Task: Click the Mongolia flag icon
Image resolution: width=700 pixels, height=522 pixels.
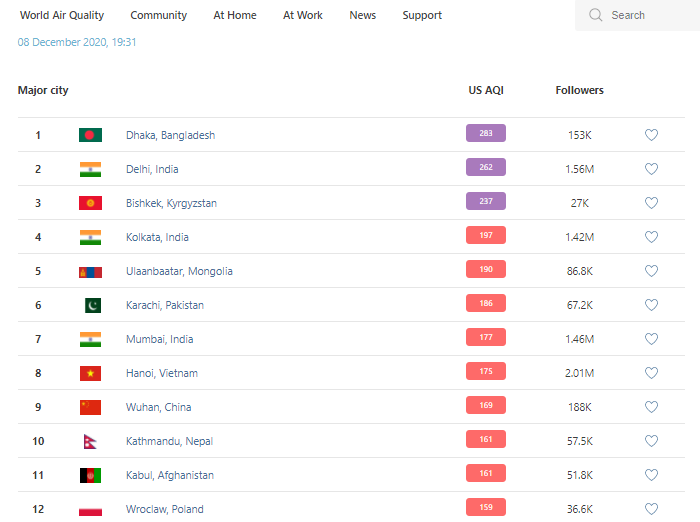Action: (90, 271)
